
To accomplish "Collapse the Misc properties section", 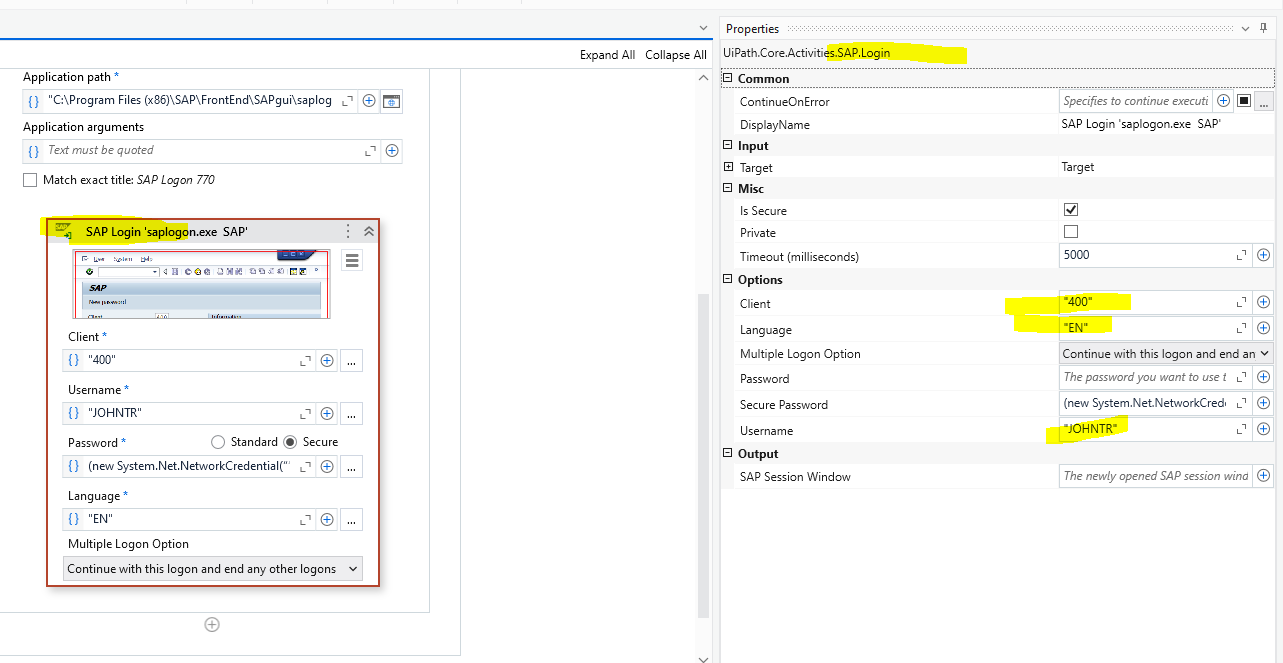I will point(728,189).
